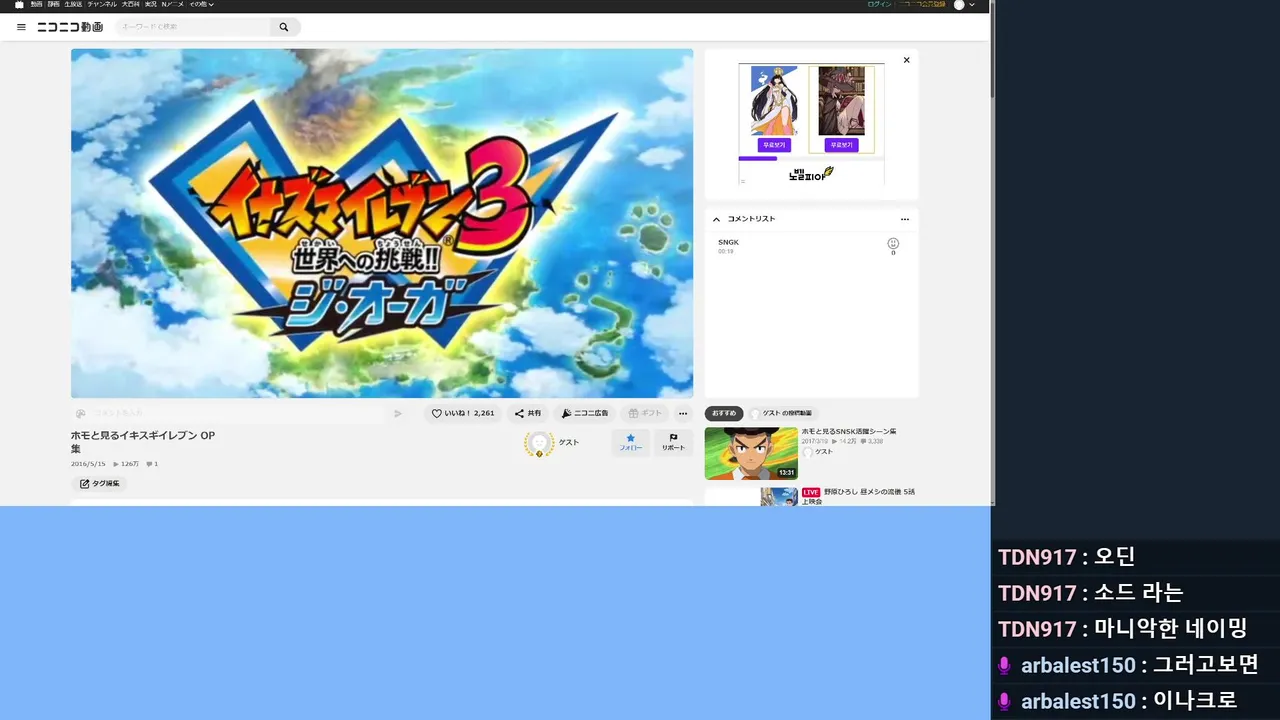Click the 共有 share button

528,413
